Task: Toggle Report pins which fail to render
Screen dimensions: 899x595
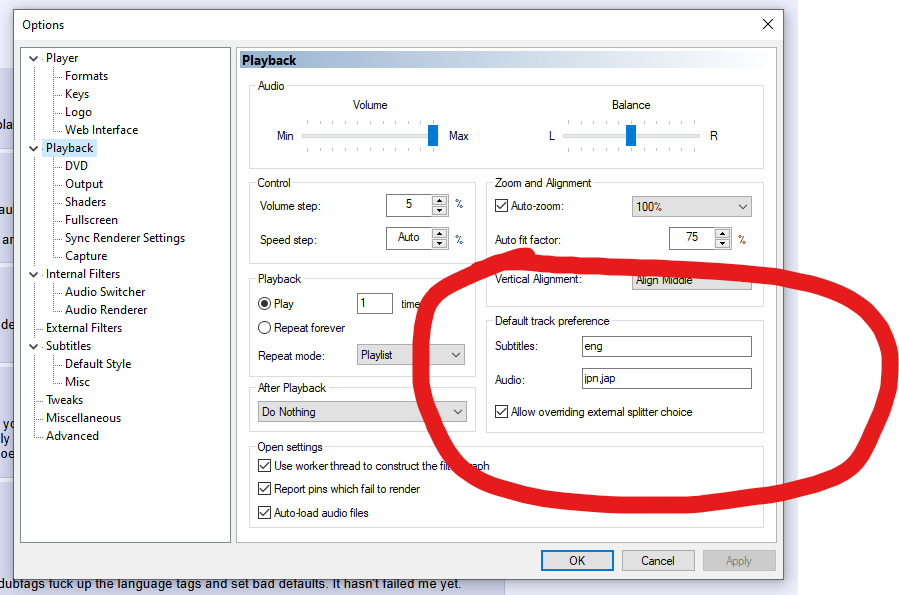Action: pyautogui.click(x=264, y=488)
